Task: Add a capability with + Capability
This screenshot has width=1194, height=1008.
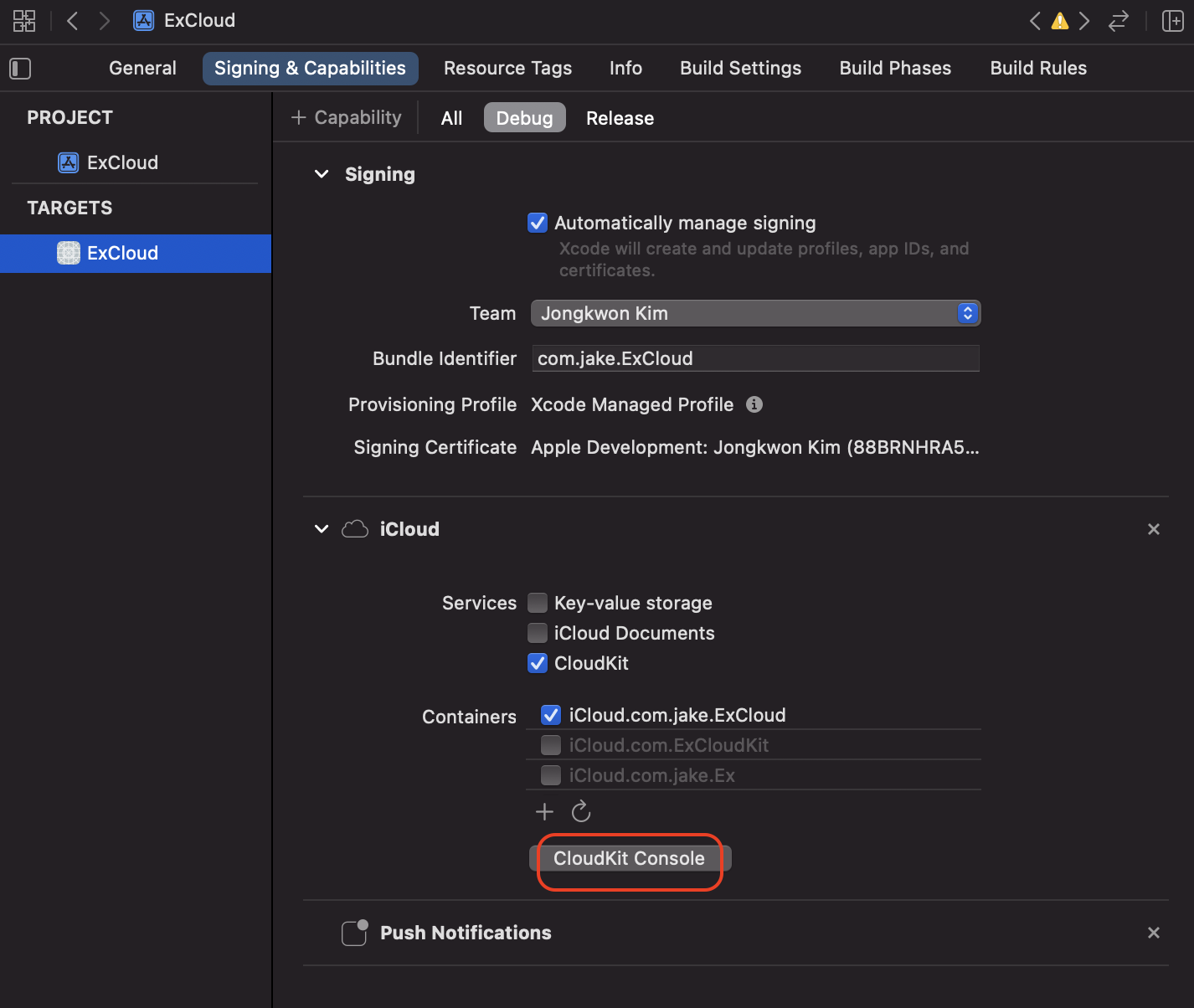Action: pos(346,118)
